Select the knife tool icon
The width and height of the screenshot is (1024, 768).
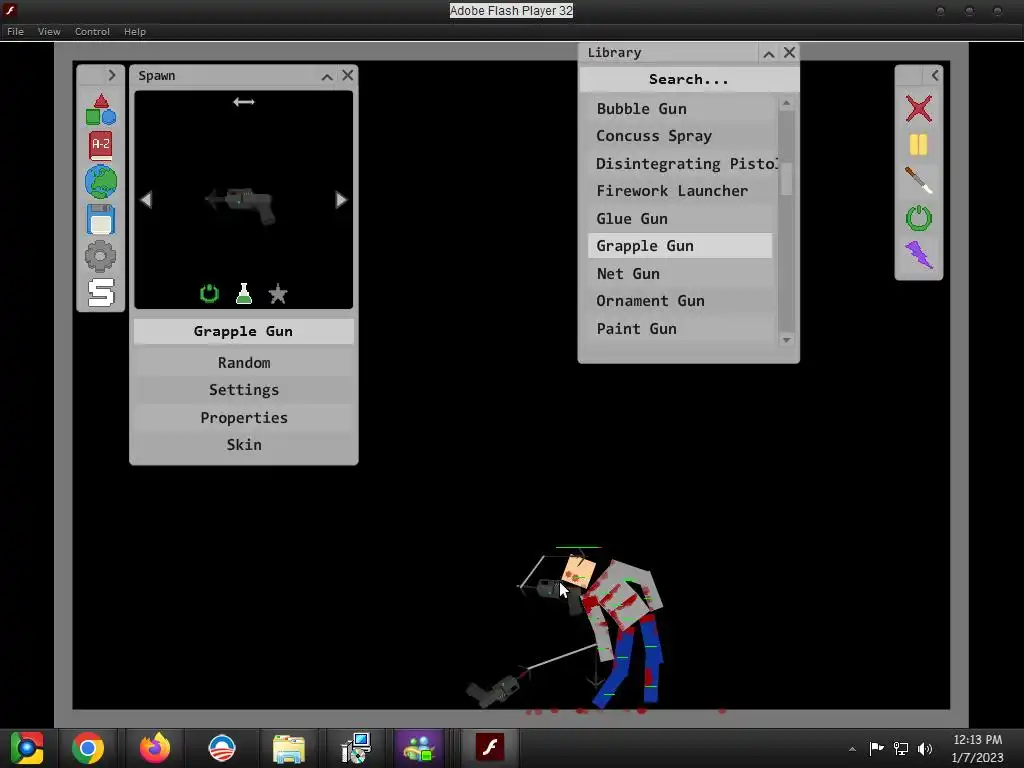[918, 181]
